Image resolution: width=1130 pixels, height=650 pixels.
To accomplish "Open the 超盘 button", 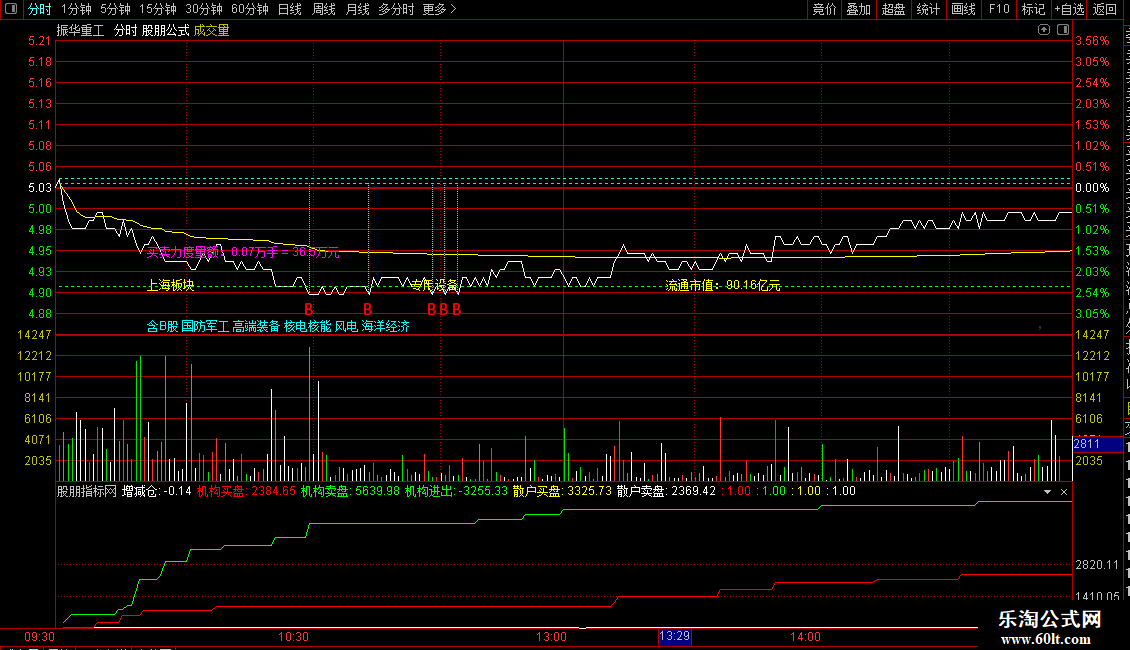I will point(894,9).
